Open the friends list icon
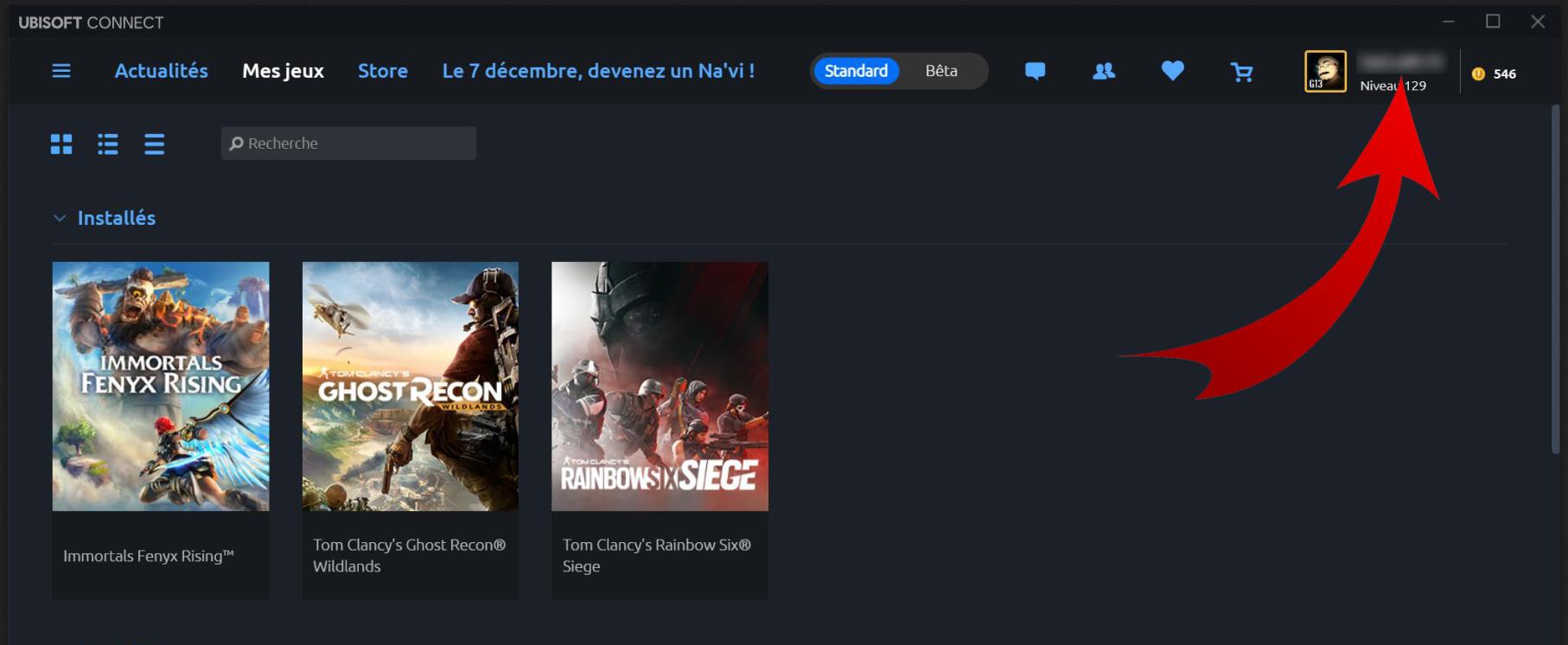 pos(1104,71)
